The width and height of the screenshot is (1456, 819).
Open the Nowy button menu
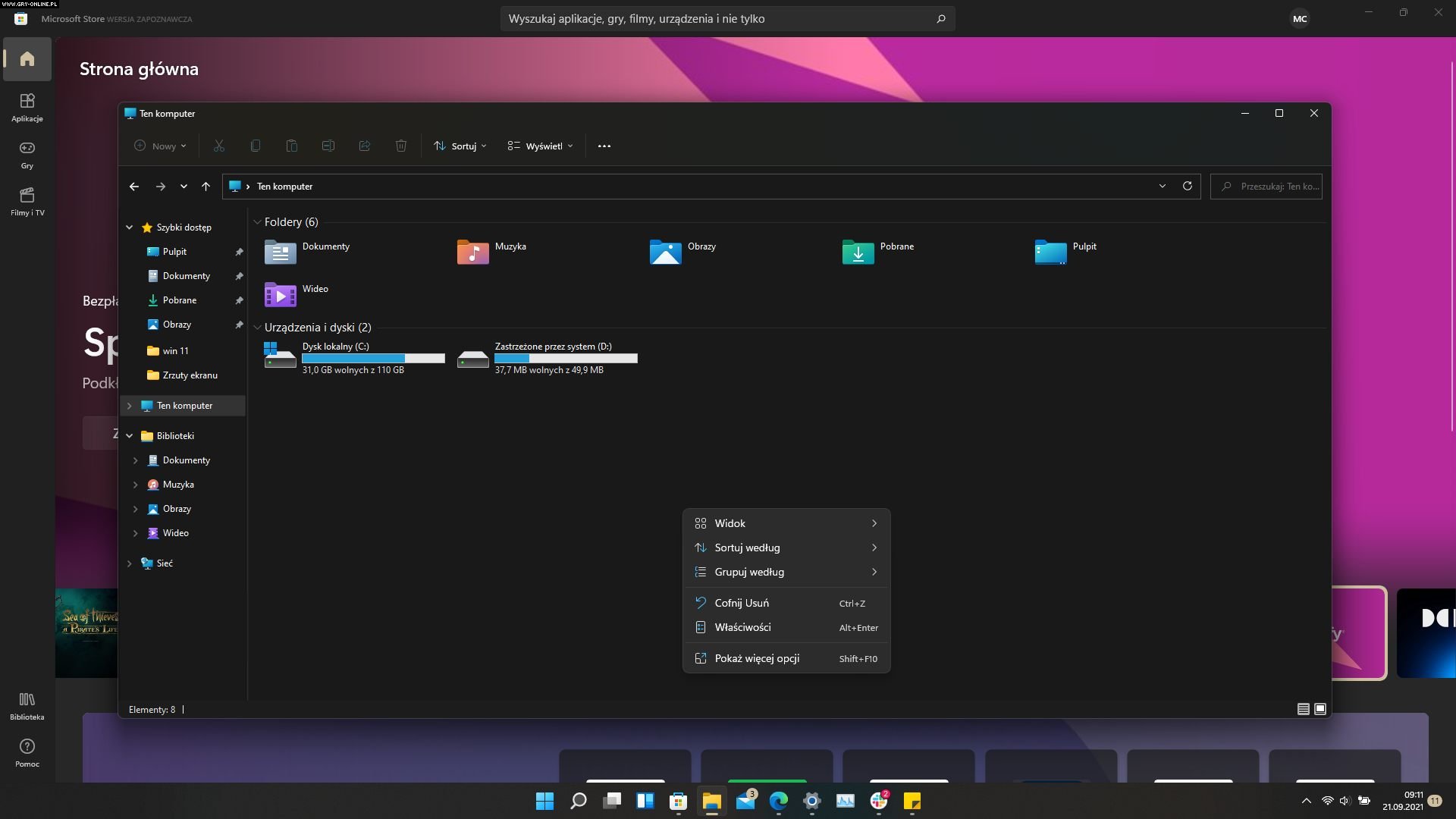click(160, 146)
